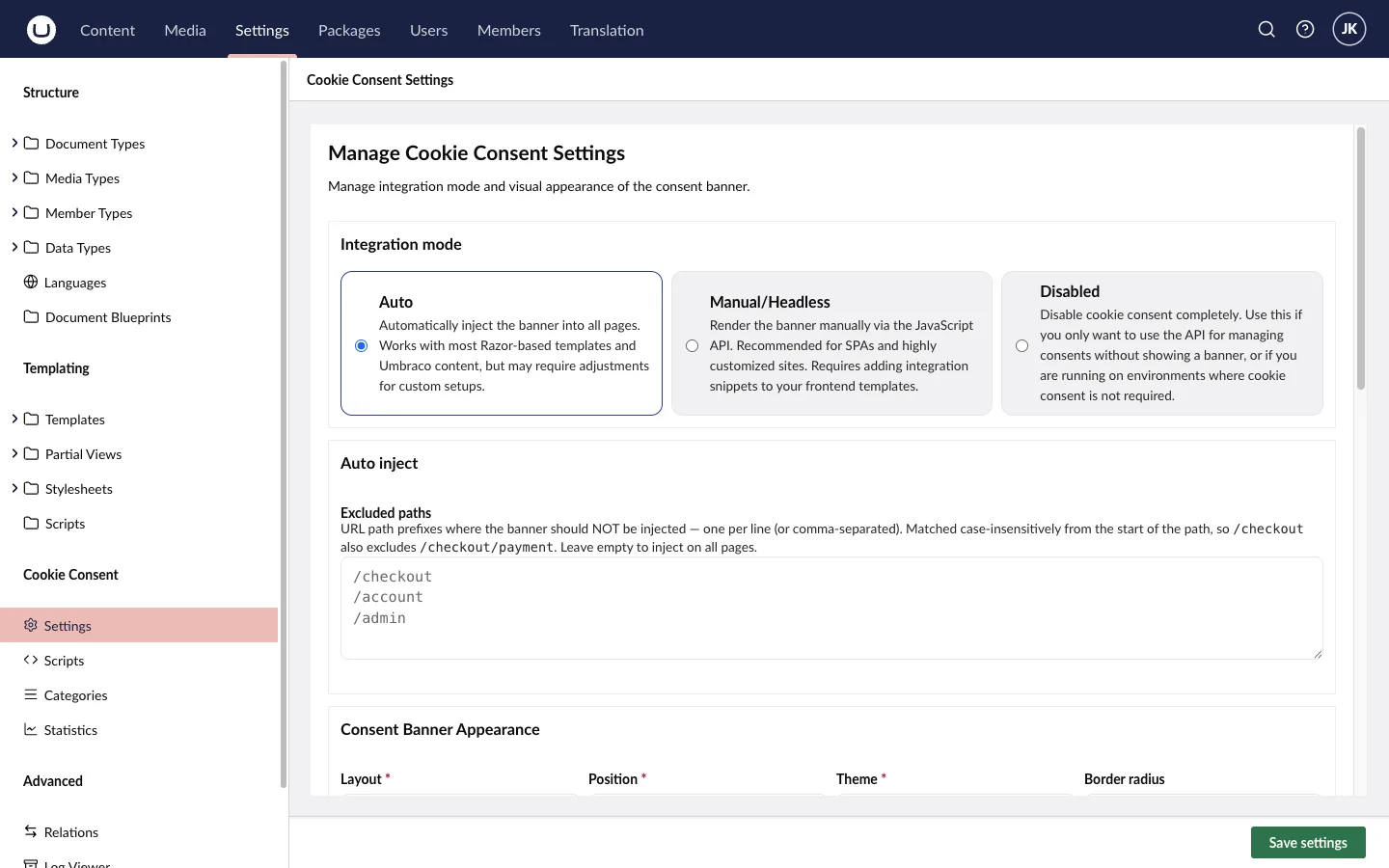Click the Scripts folder icon under Templating
This screenshot has height=868, width=1389.
[x=31, y=524]
